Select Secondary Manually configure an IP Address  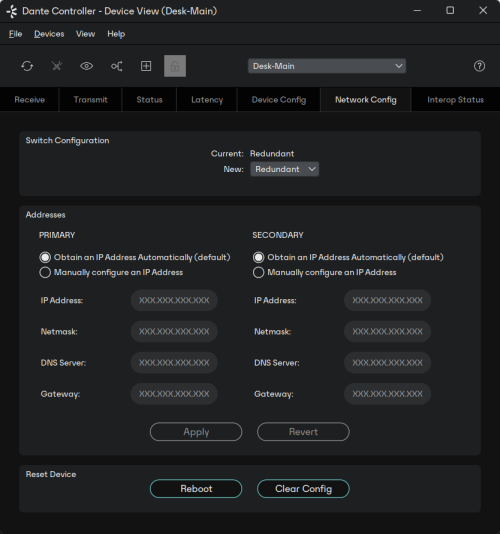tap(325, 272)
